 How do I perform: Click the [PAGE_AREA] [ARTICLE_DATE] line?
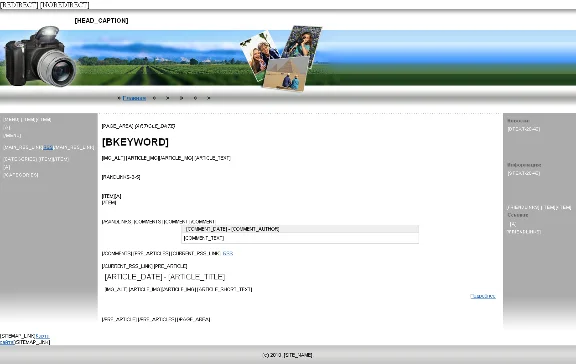138,126
